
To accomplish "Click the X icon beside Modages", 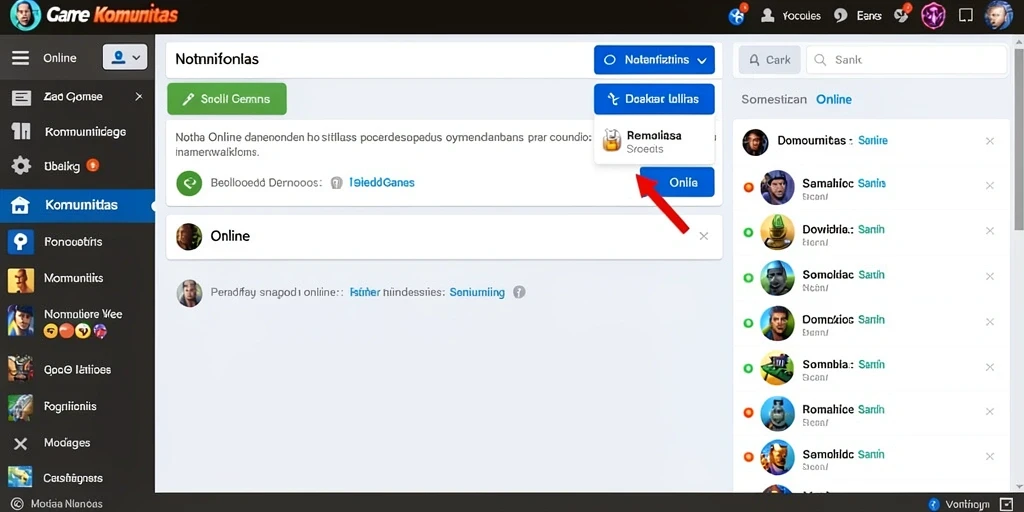I will pos(20,443).
